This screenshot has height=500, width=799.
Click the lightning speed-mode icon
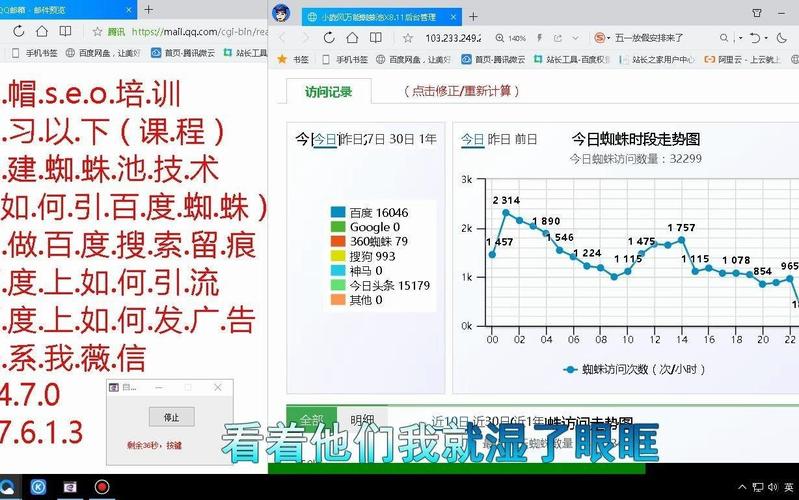point(540,38)
